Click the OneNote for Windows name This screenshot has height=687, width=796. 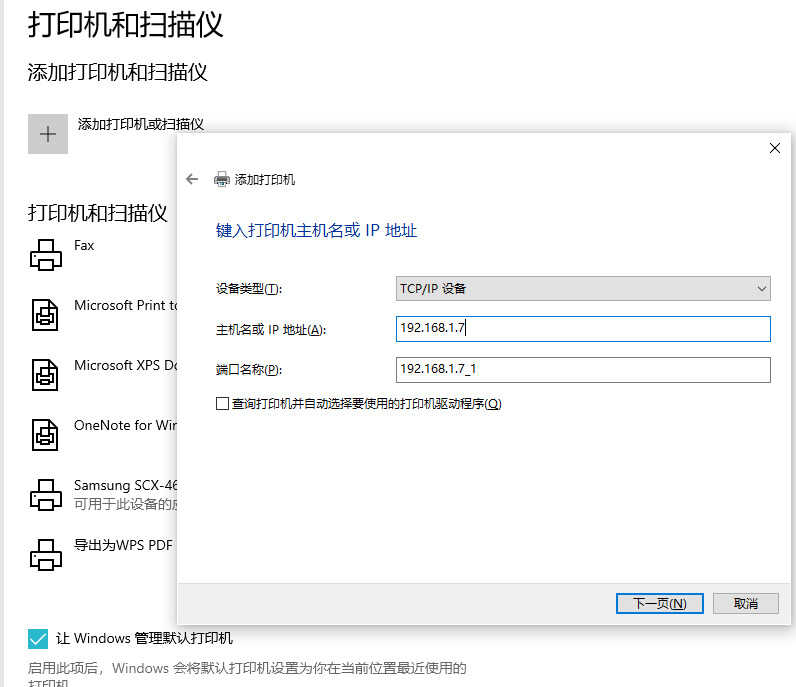125,425
